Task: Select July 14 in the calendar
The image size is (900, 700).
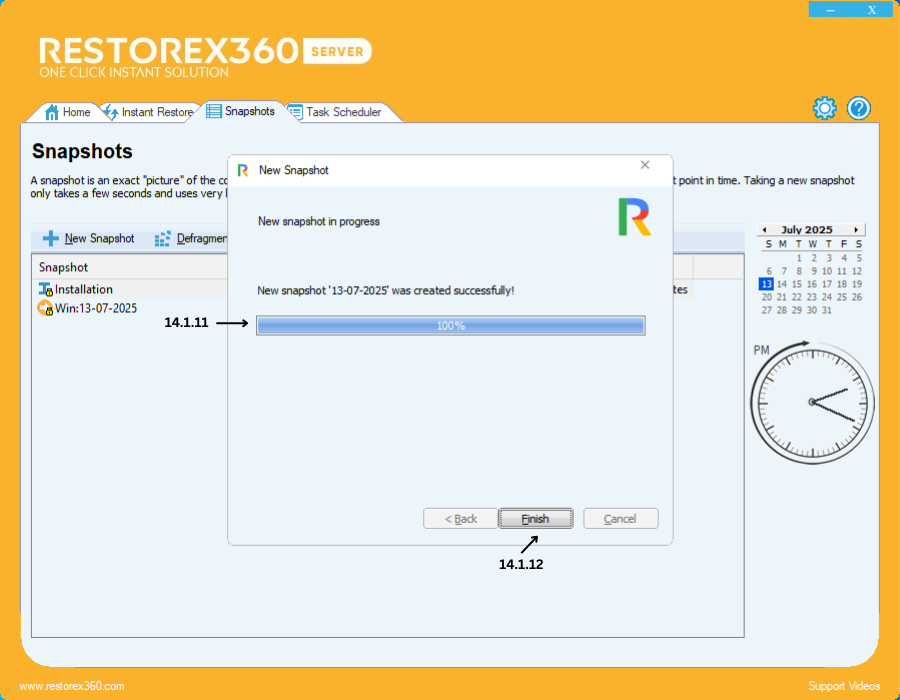Action: point(782,284)
